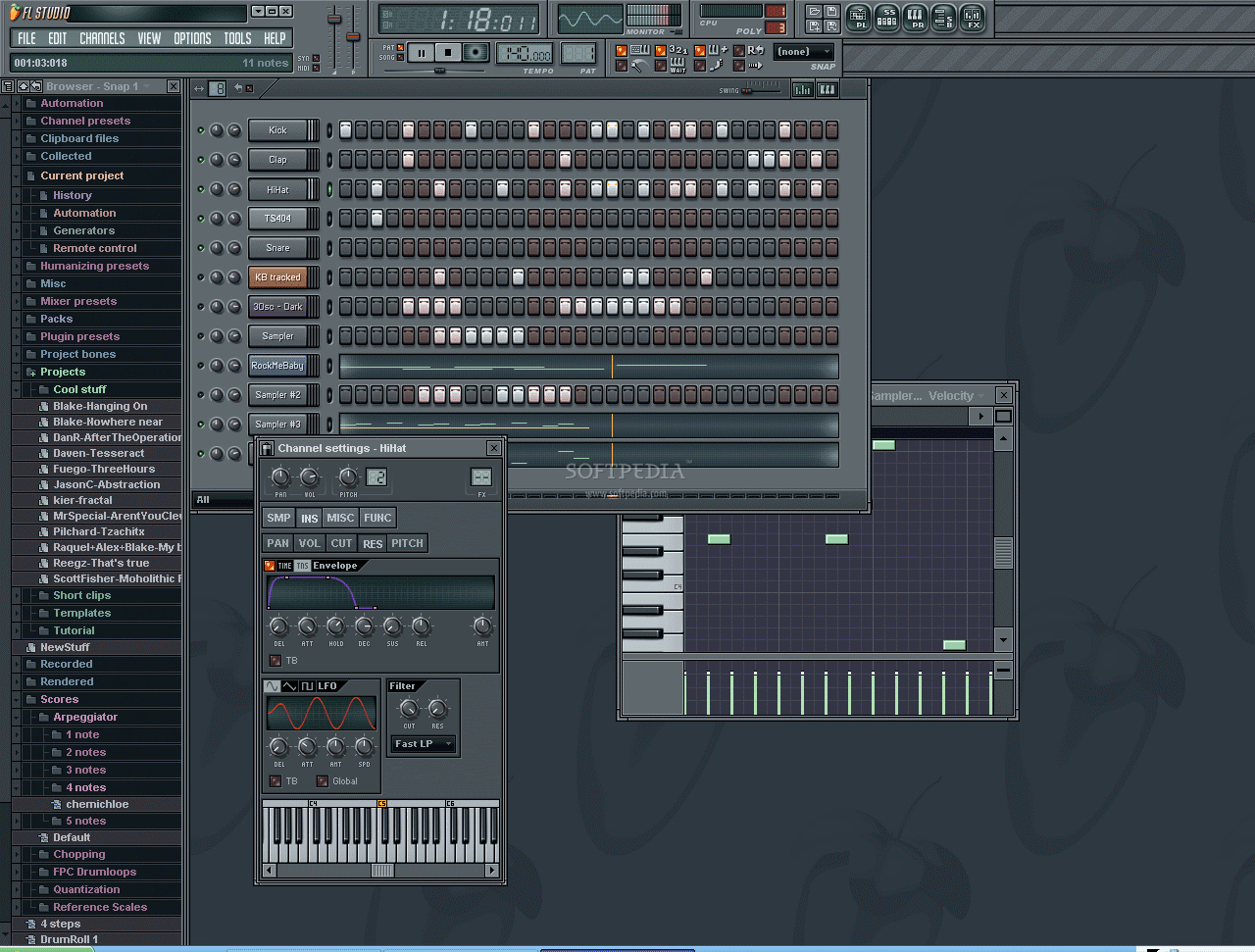This screenshot has height=952, width=1255.
Task: Switch to the INS tab in Channel settings
Action: [310, 517]
